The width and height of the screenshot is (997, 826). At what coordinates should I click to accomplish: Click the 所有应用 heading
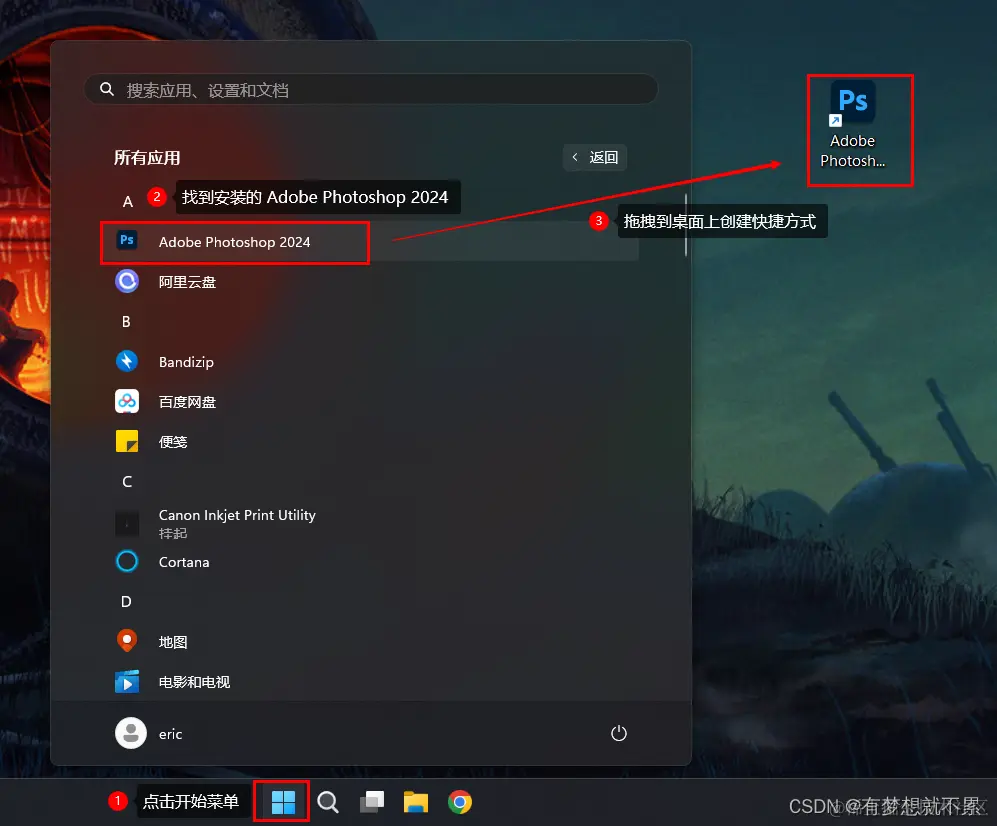click(x=147, y=158)
